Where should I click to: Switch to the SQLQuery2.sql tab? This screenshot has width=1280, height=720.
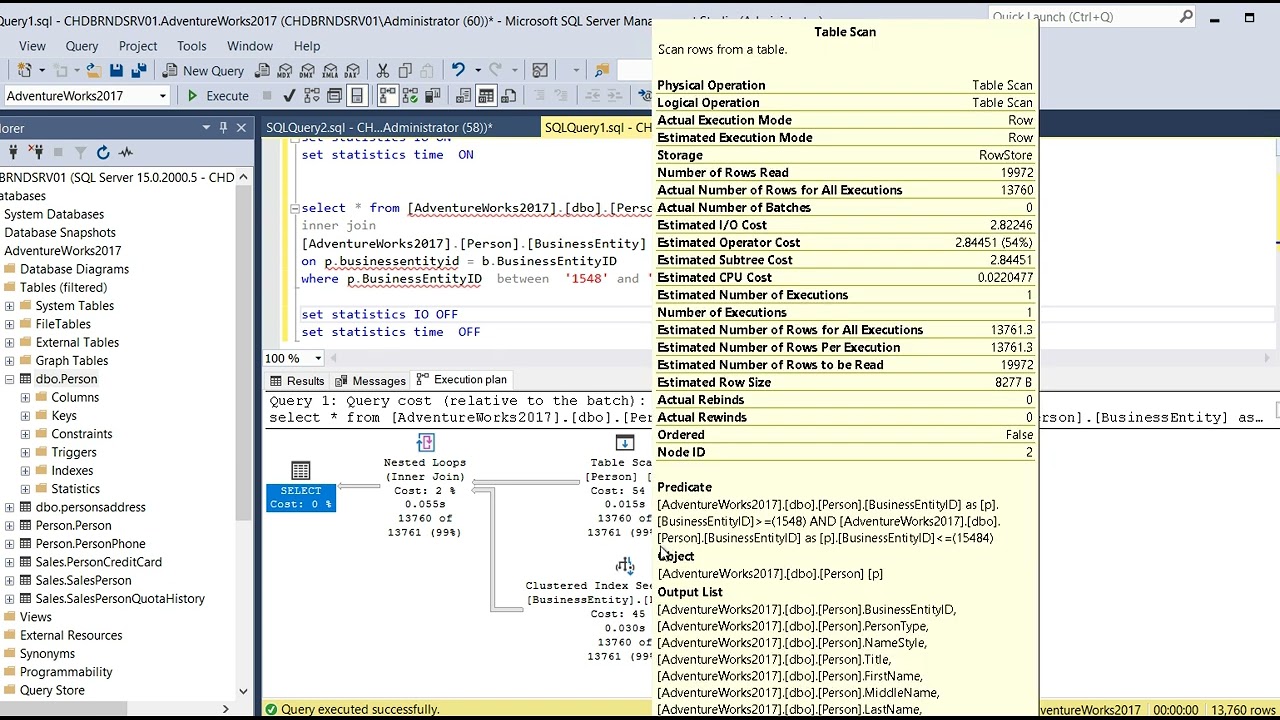pos(379,128)
